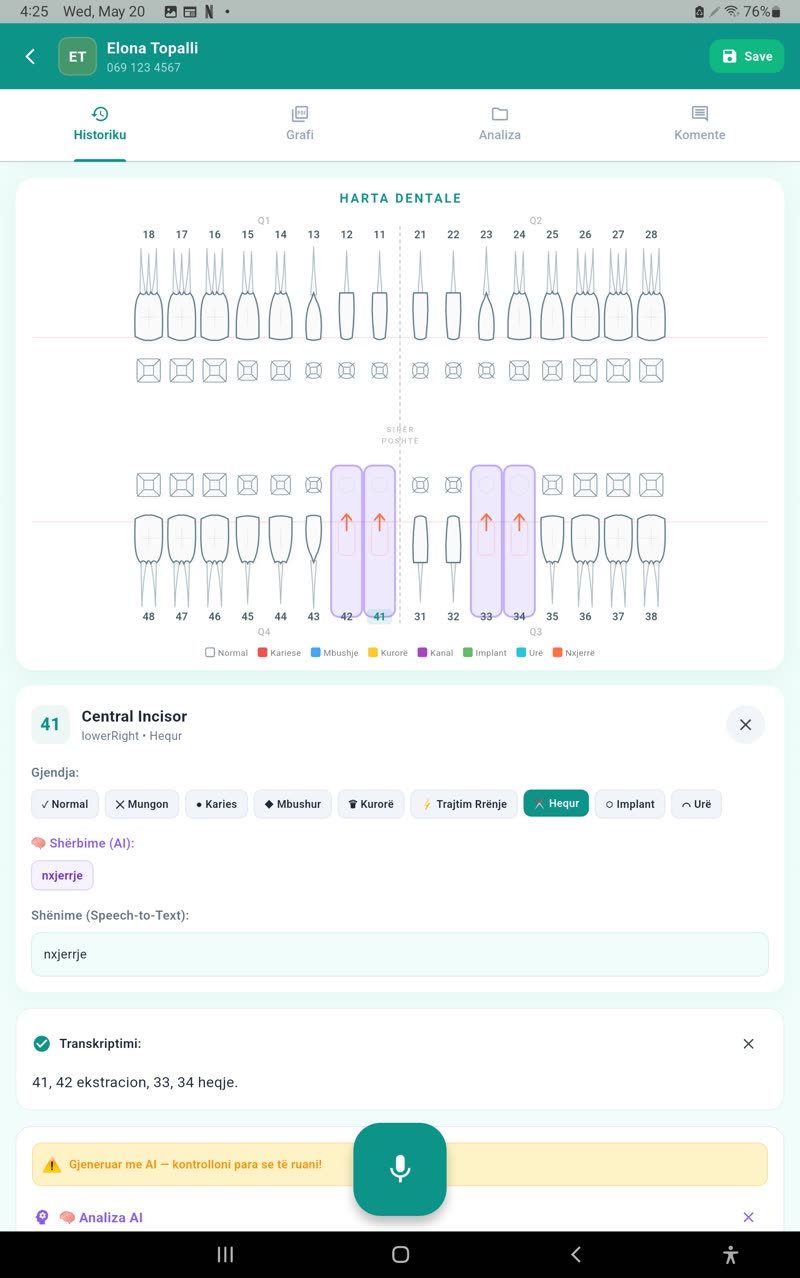The image size is (800, 1278).
Task: Click the Kanal purple legend swatch
Action: (422, 653)
